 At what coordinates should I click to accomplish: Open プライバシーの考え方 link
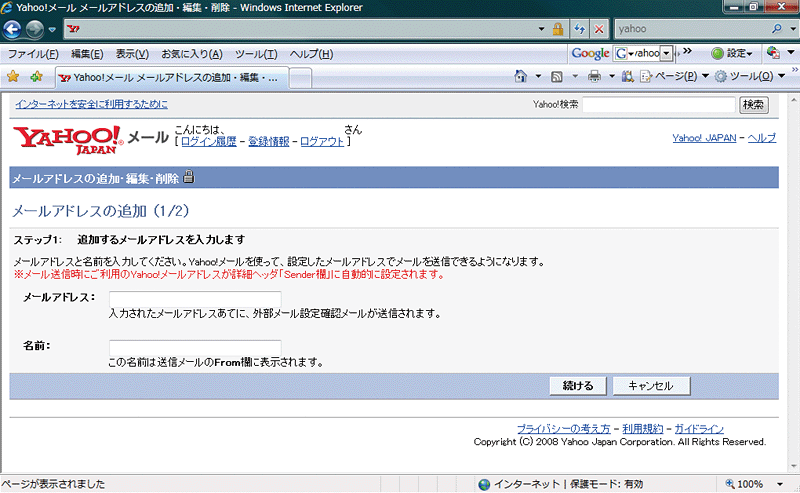coord(564,429)
